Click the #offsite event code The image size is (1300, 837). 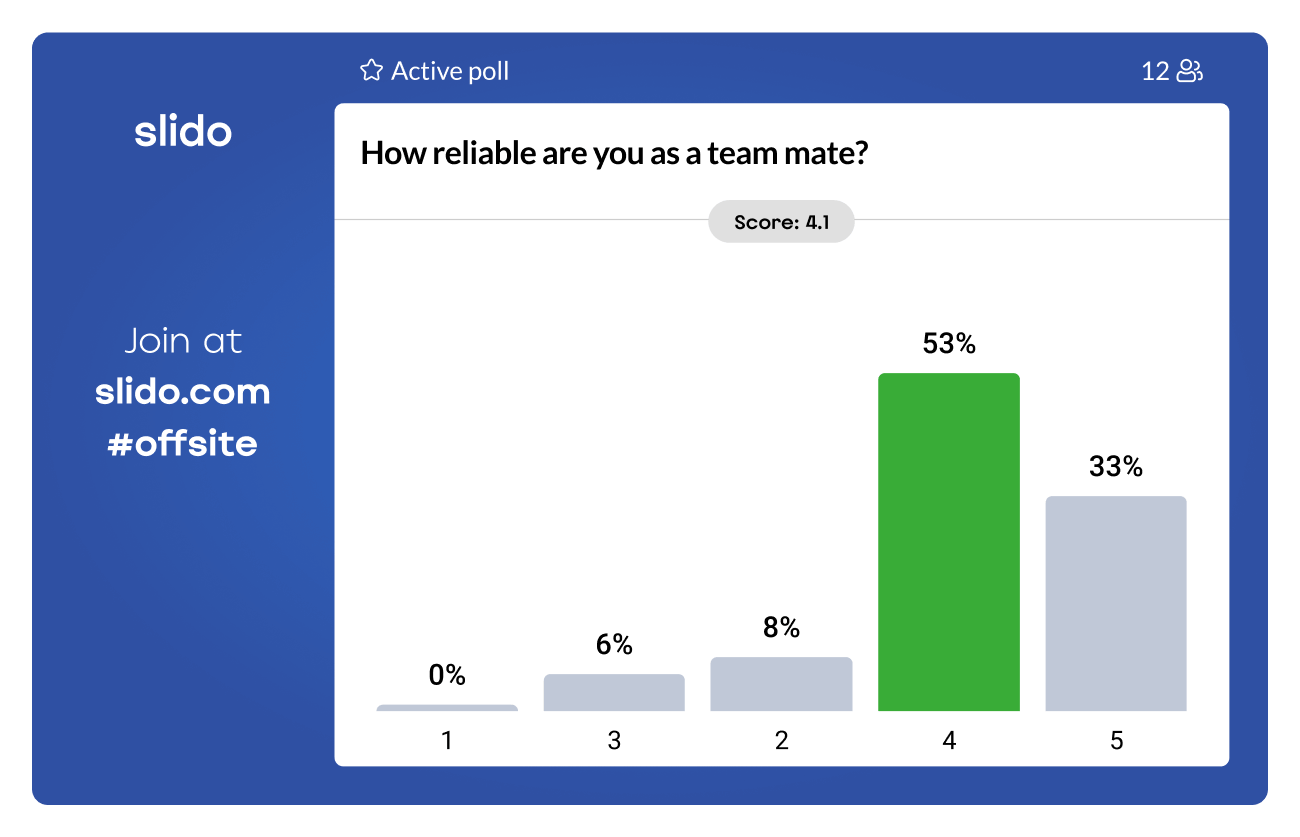point(183,442)
